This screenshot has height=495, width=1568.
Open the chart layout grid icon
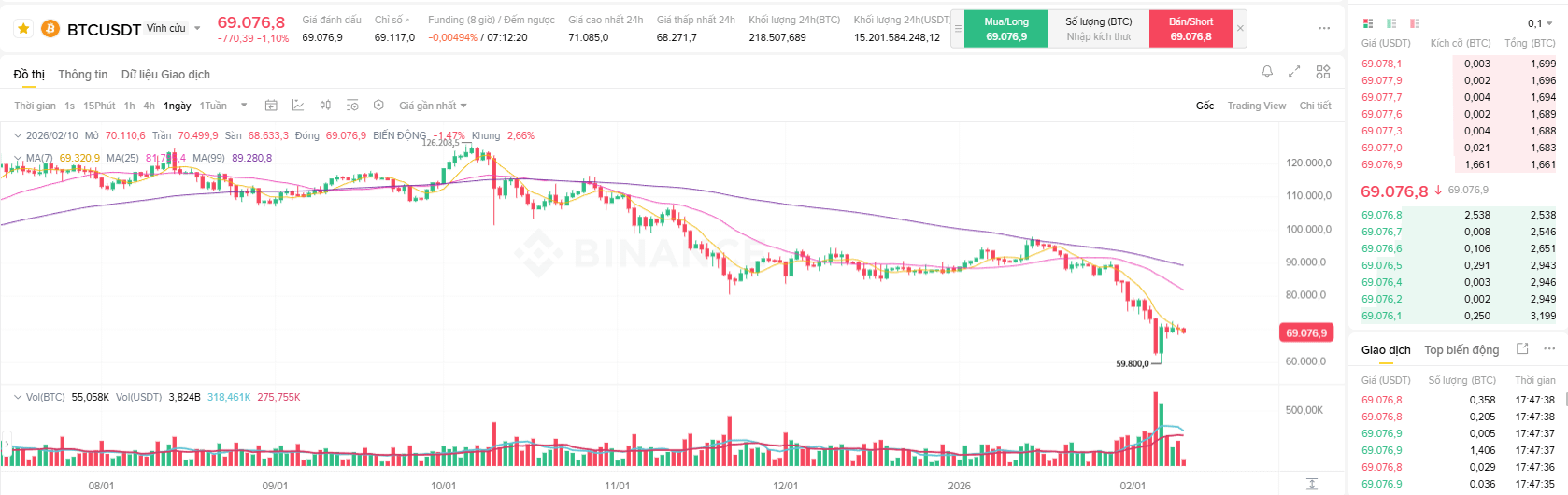1323,71
